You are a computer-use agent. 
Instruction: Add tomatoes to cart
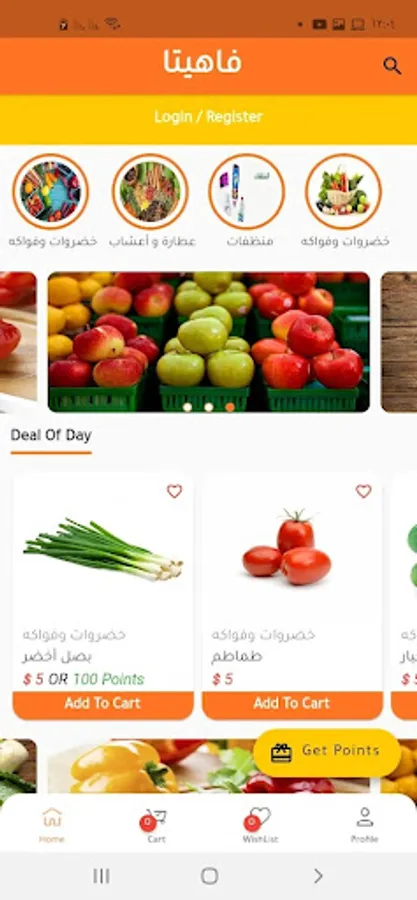(292, 705)
